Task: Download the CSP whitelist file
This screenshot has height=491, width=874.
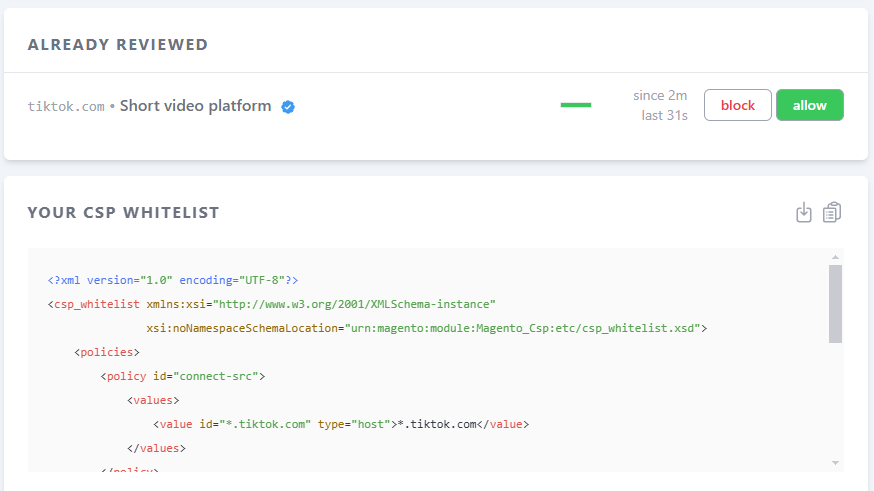Action: 804,212
